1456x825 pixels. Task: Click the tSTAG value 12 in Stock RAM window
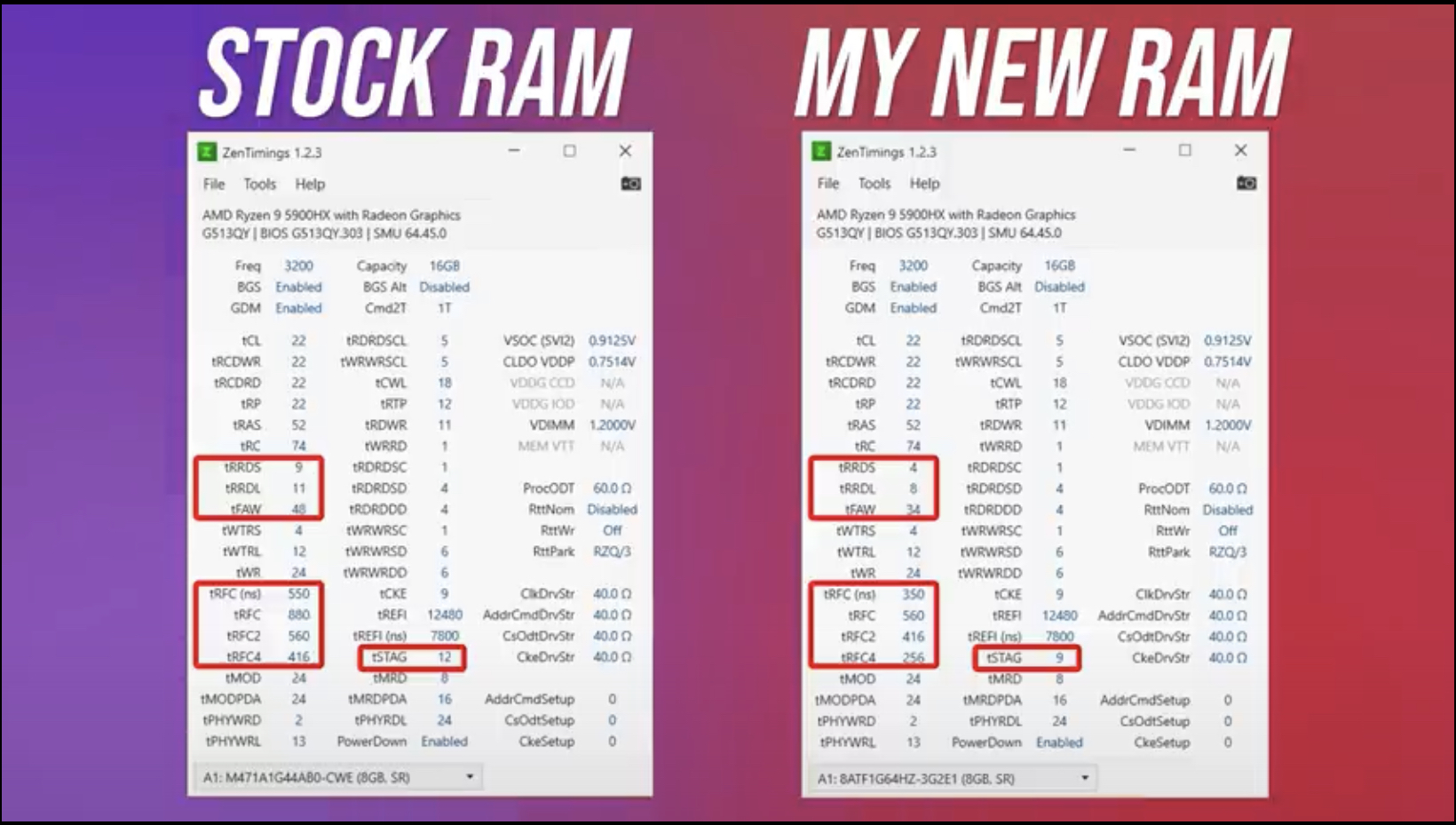pyautogui.click(x=444, y=657)
